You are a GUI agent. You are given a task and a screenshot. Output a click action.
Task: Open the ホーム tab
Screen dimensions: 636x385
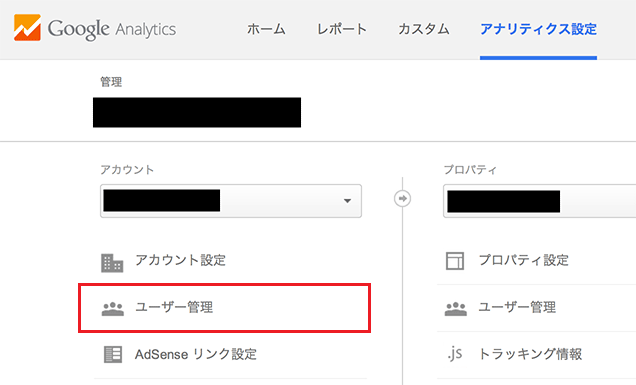266,29
